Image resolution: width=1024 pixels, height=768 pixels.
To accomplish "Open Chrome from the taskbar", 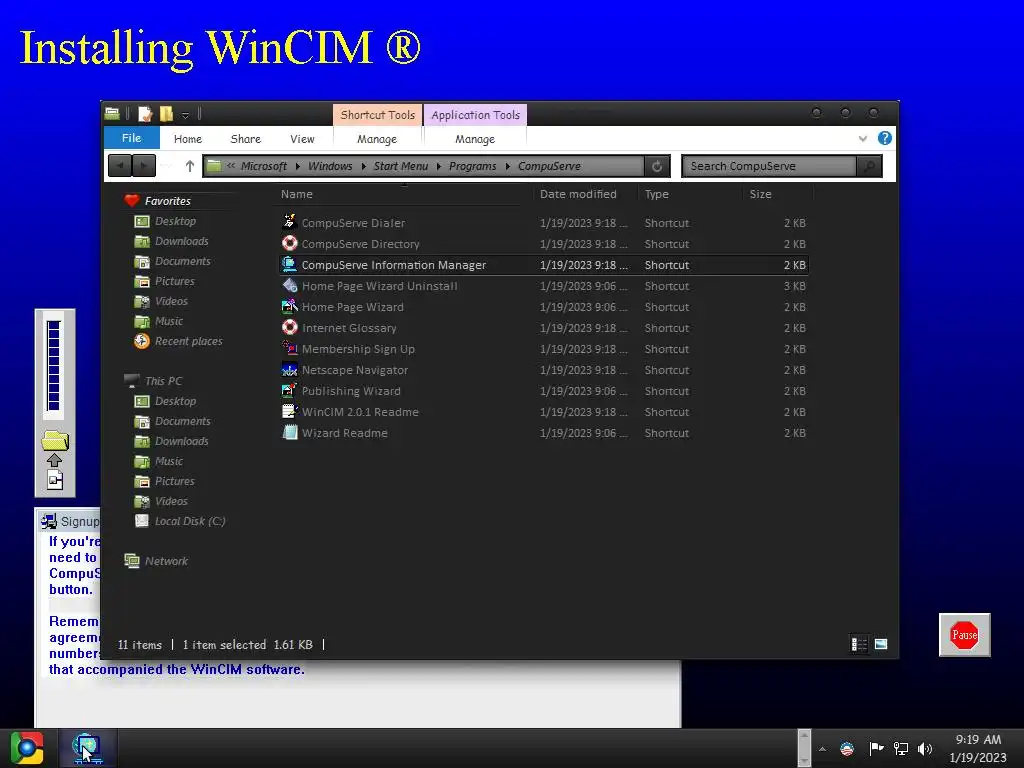I will click(27, 748).
